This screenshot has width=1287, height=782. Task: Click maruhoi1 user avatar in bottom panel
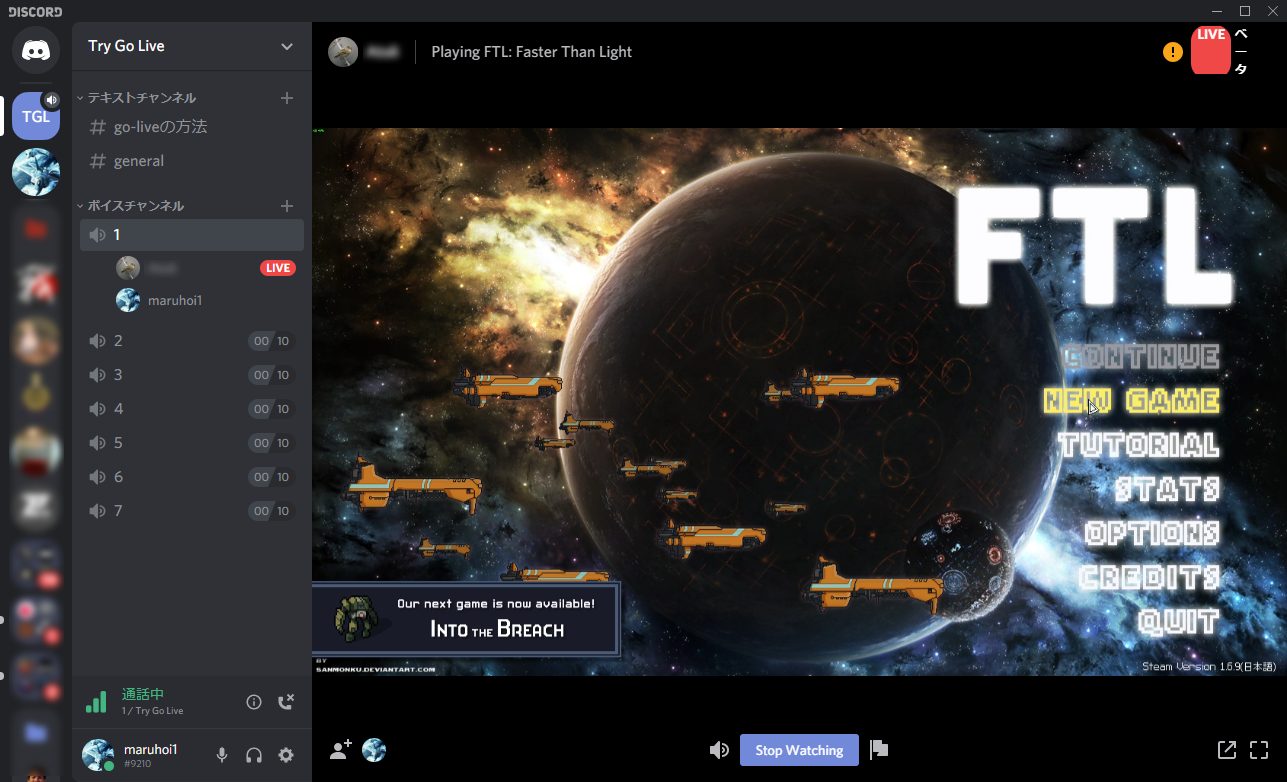[98, 755]
